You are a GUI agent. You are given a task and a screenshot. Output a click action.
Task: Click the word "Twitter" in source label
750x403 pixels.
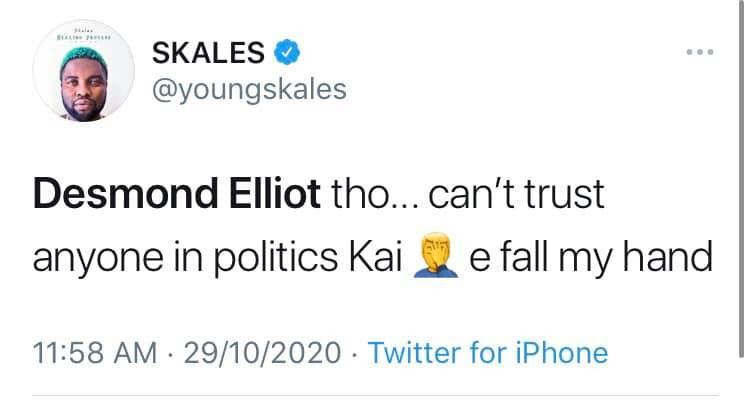coord(414,353)
